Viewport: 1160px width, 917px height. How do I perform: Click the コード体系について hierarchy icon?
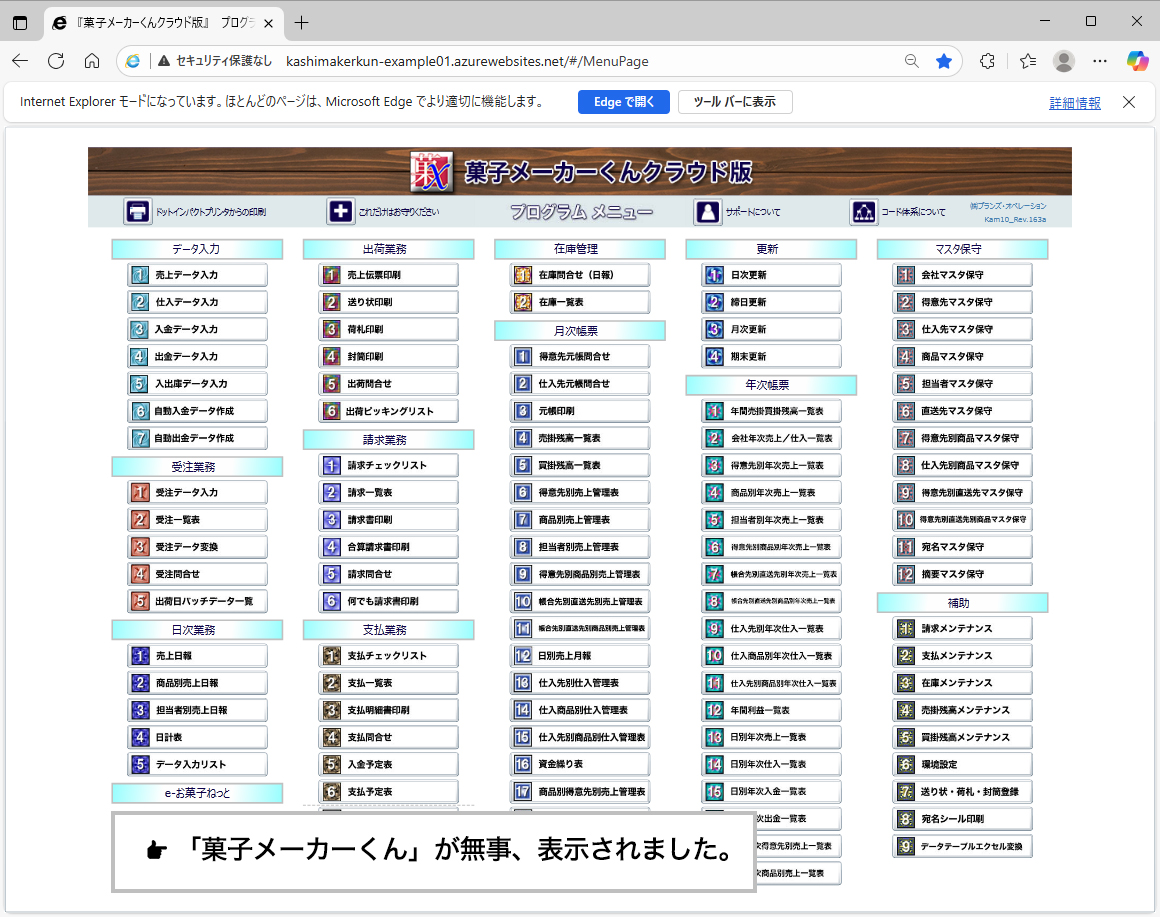pyautogui.click(x=863, y=212)
